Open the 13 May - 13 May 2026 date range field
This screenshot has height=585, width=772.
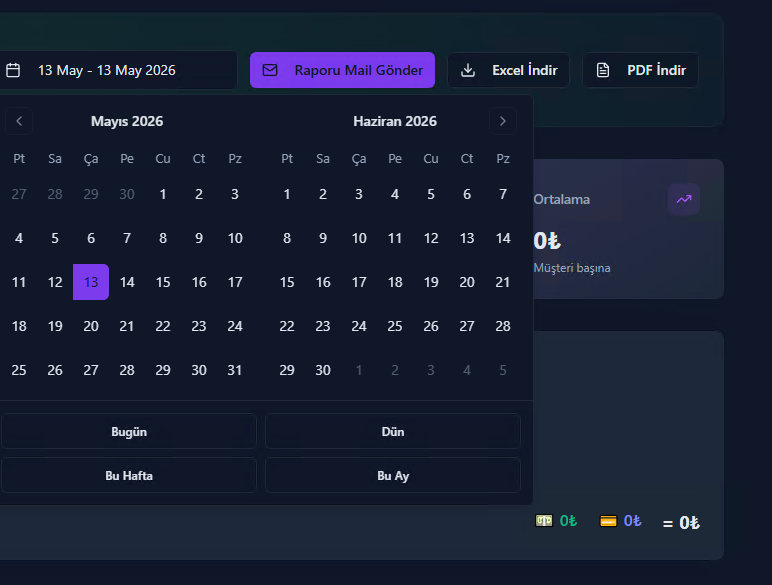pos(118,70)
